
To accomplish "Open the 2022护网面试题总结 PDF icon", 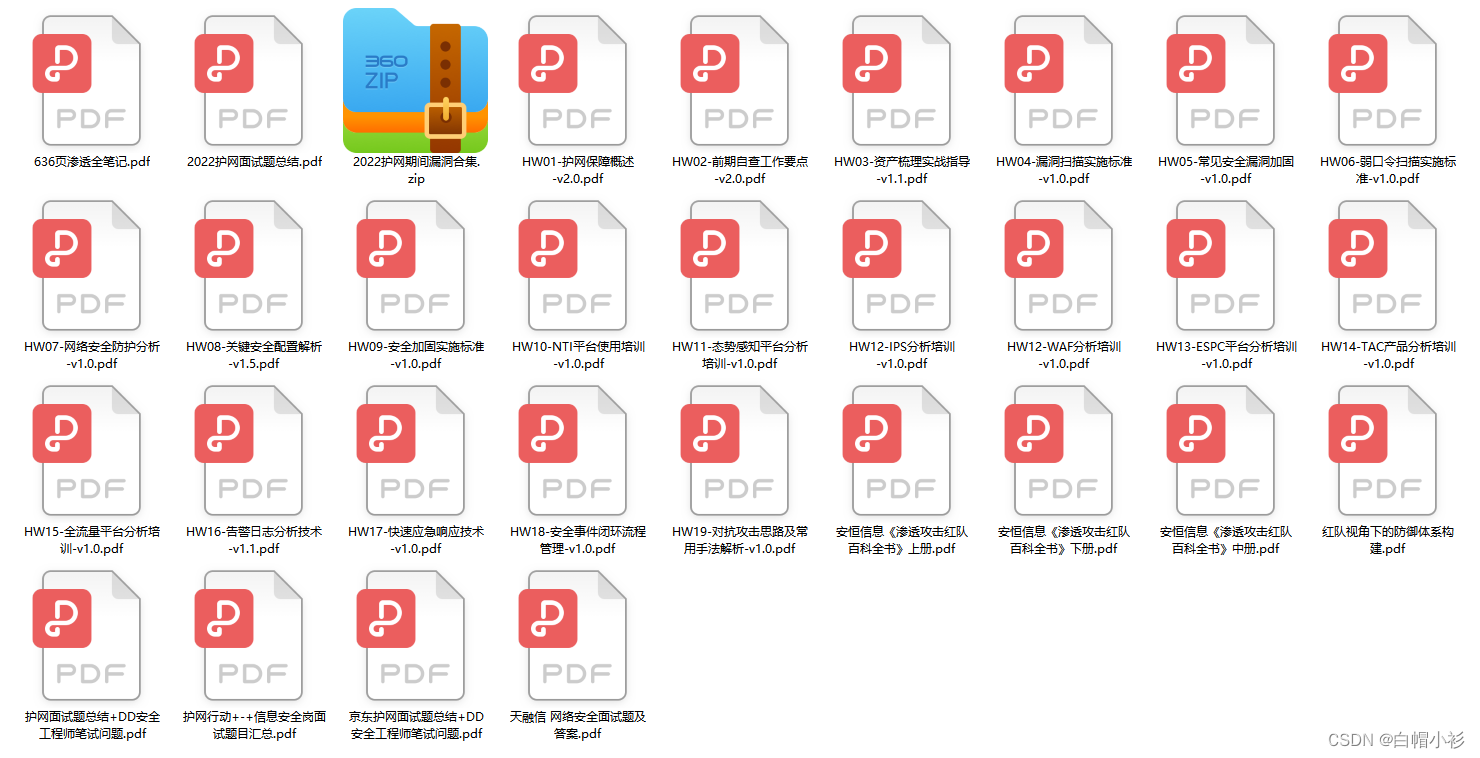I will coord(249,80).
